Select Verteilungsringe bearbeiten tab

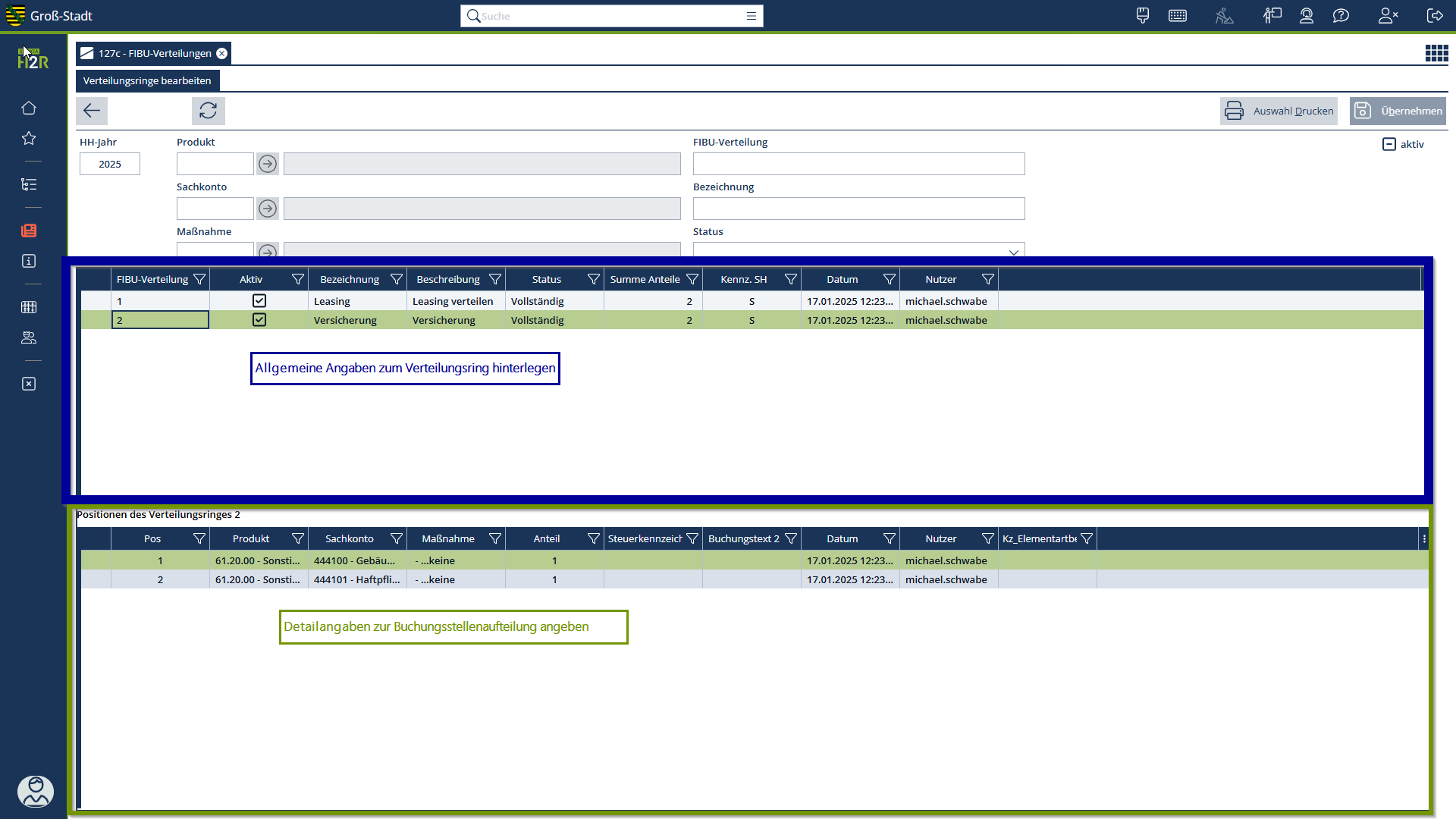(147, 80)
